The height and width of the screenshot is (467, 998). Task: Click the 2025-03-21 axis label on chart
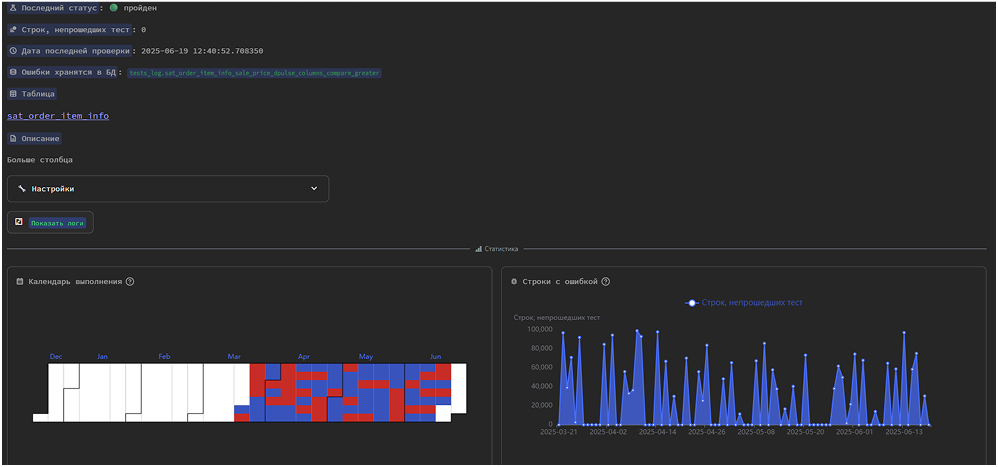click(558, 431)
